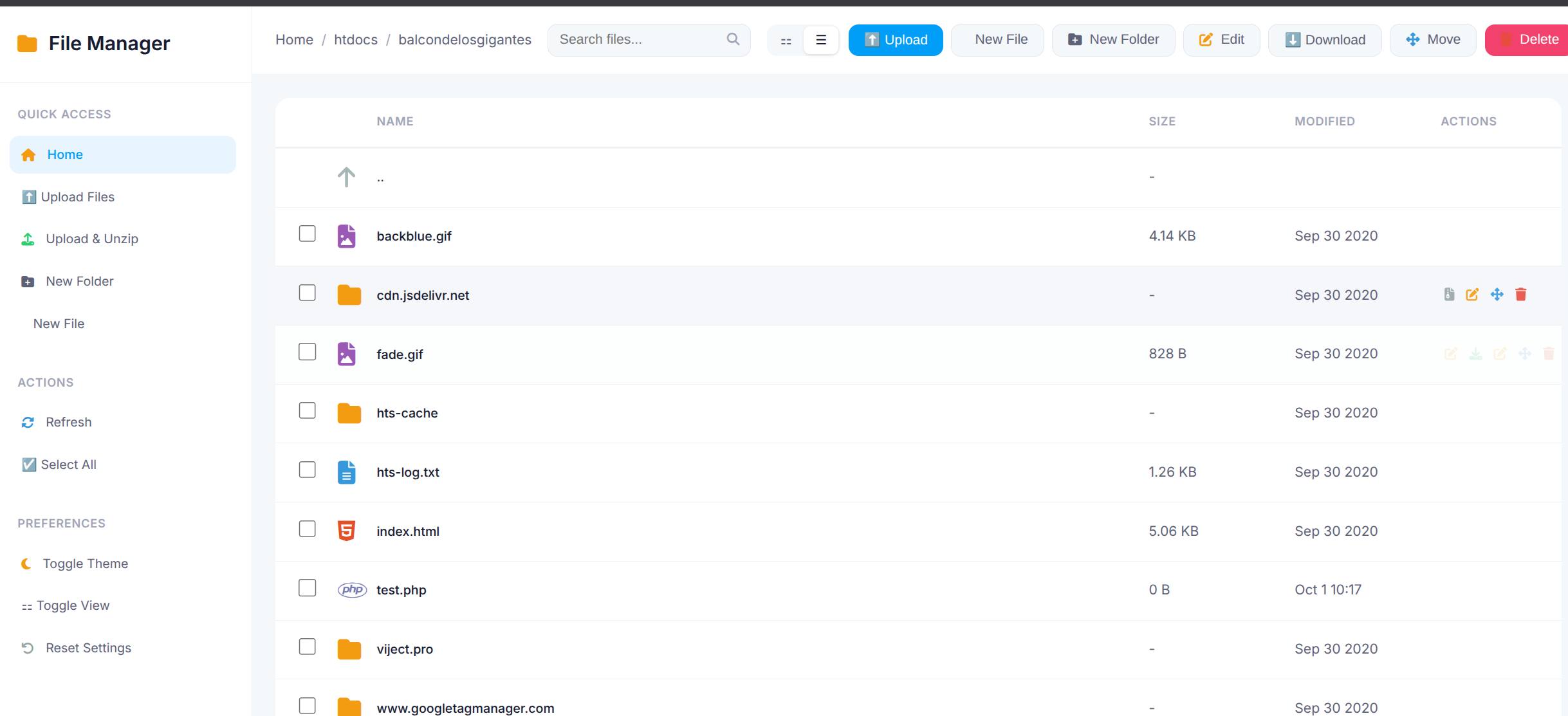Select the fade.gif checkbox
The width and height of the screenshot is (1568, 716).
tap(307, 352)
